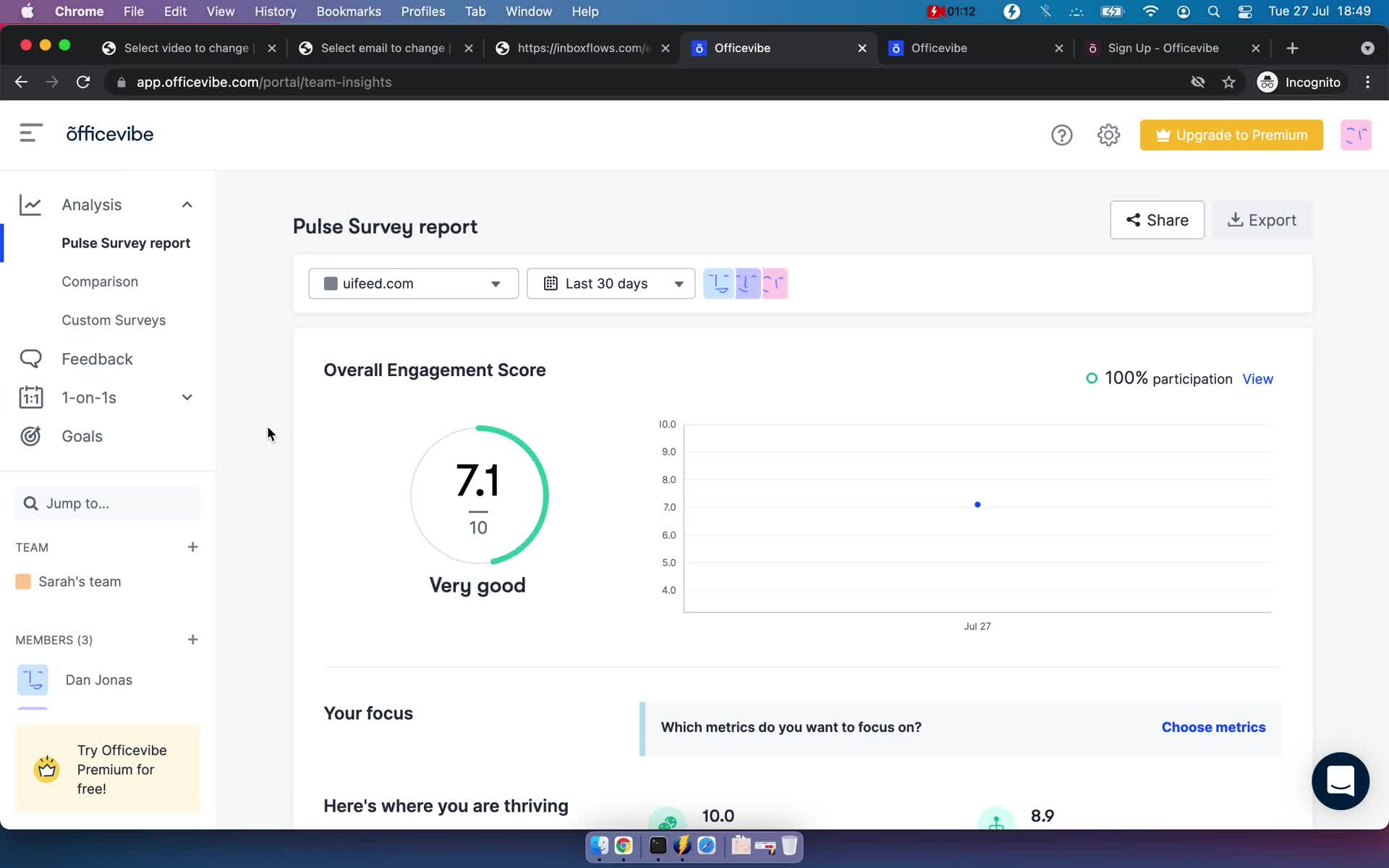The image size is (1389, 868).
Task: Click the View participation link
Action: [1257, 379]
